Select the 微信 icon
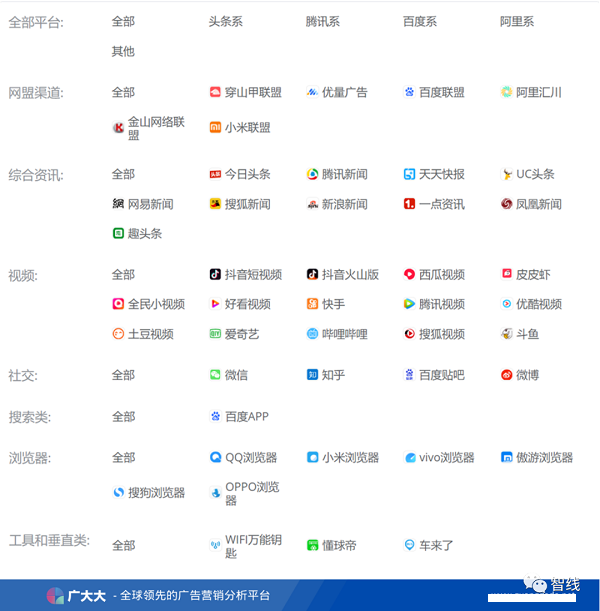Screen dimensions: 600x611 [215, 375]
